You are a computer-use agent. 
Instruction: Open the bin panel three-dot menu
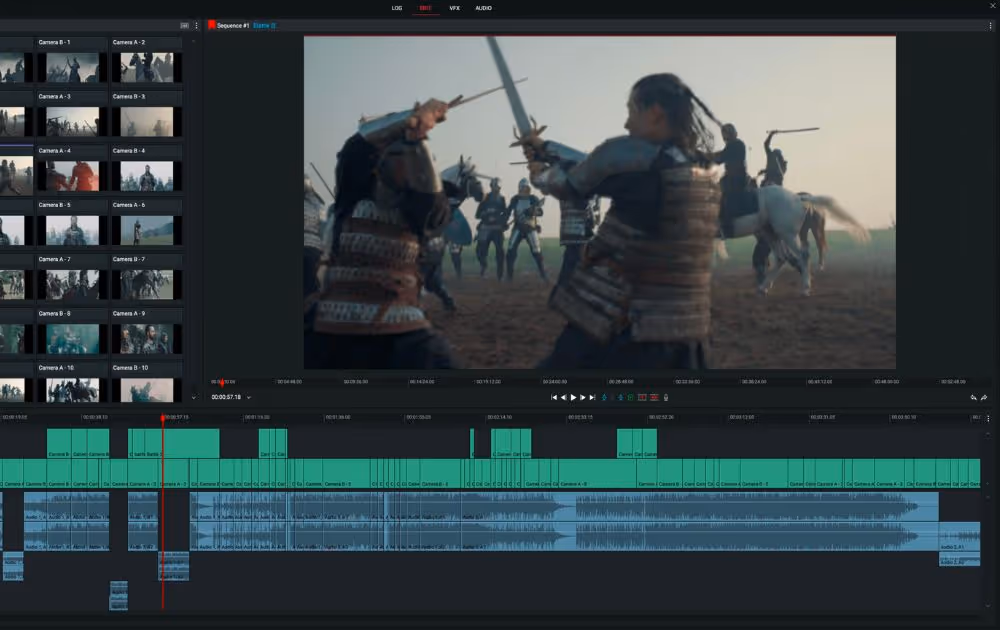[x=196, y=25]
